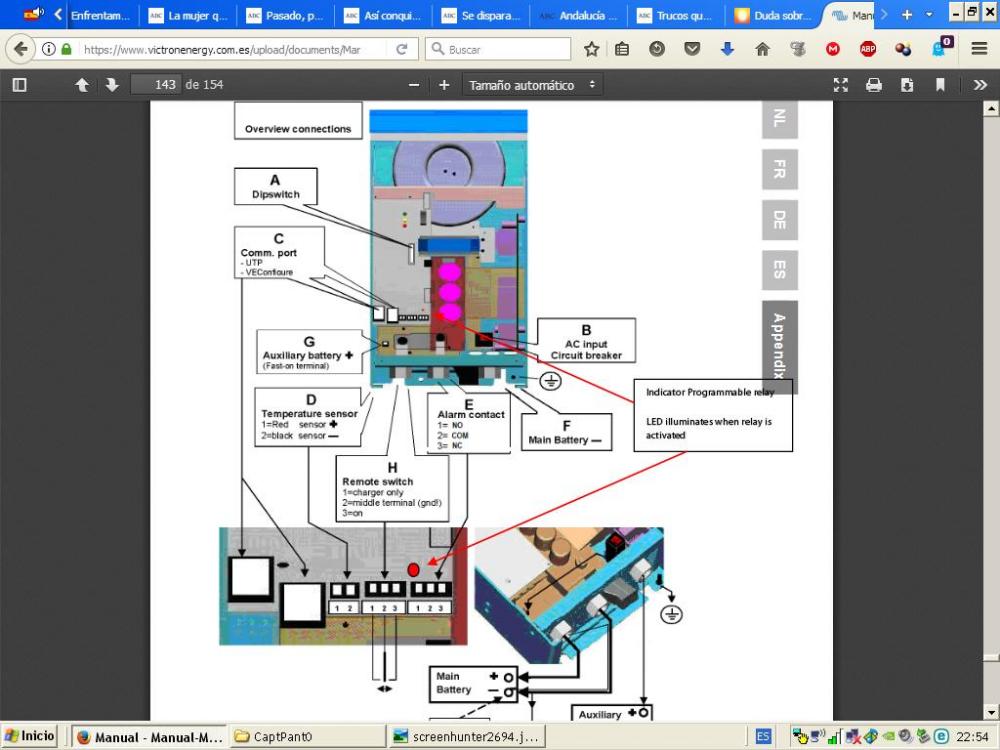The image size is (1000, 750).
Task: Open the downloads arrow in toolbar
Action: (x=727, y=49)
